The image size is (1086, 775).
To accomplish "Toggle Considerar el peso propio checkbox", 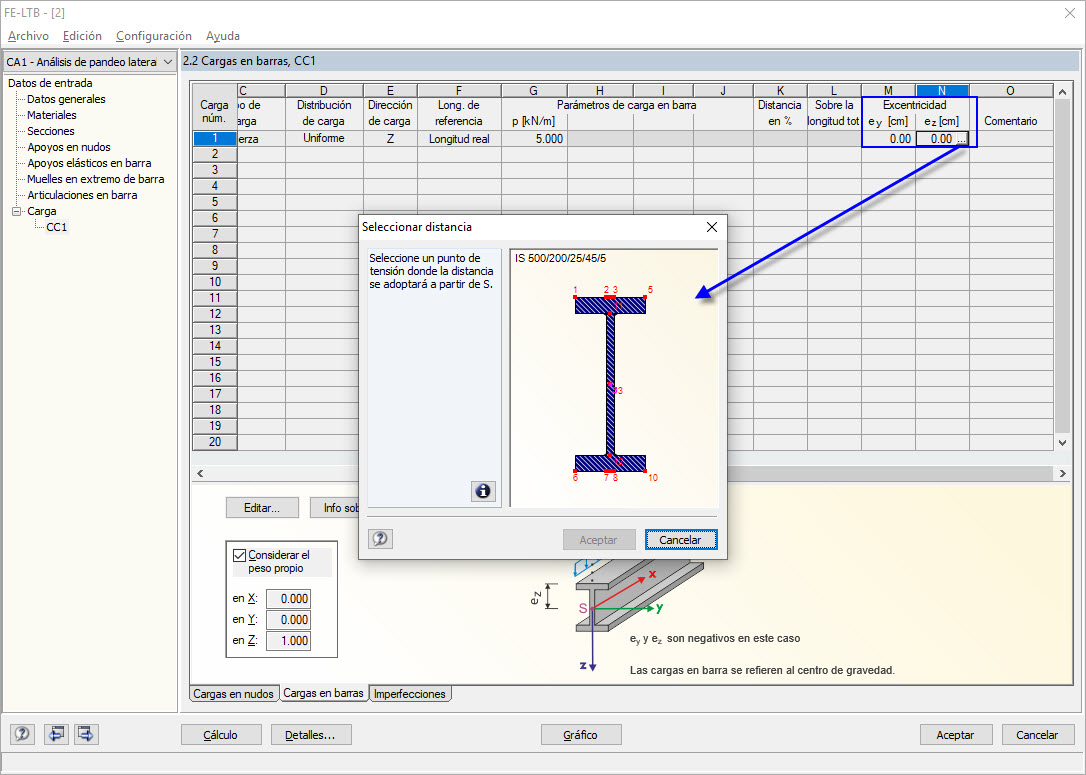I will (x=240, y=555).
